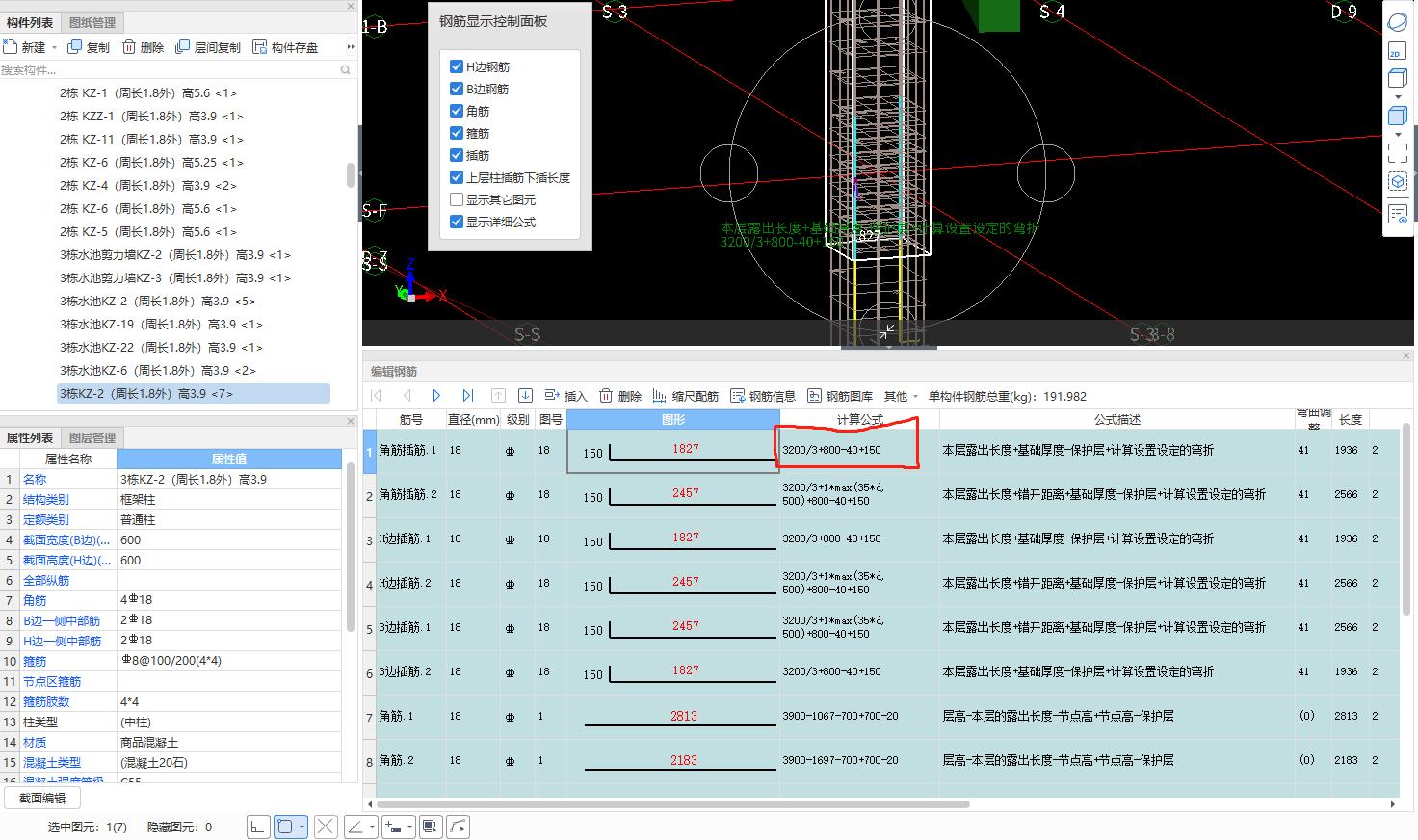Viewport: 1418px width, 840px height.
Task: Click 缩尺配筋 toolbar button
Action: [x=686, y=396]
